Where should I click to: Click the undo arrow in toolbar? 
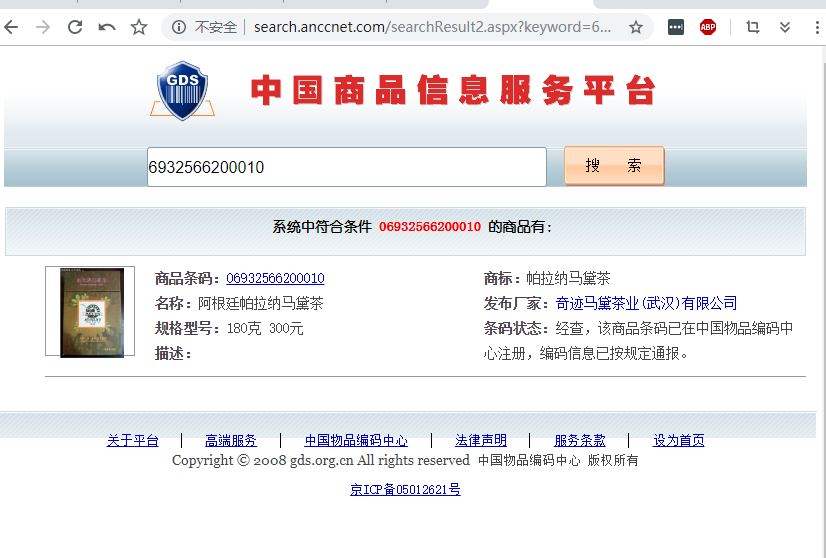[107, 27]
